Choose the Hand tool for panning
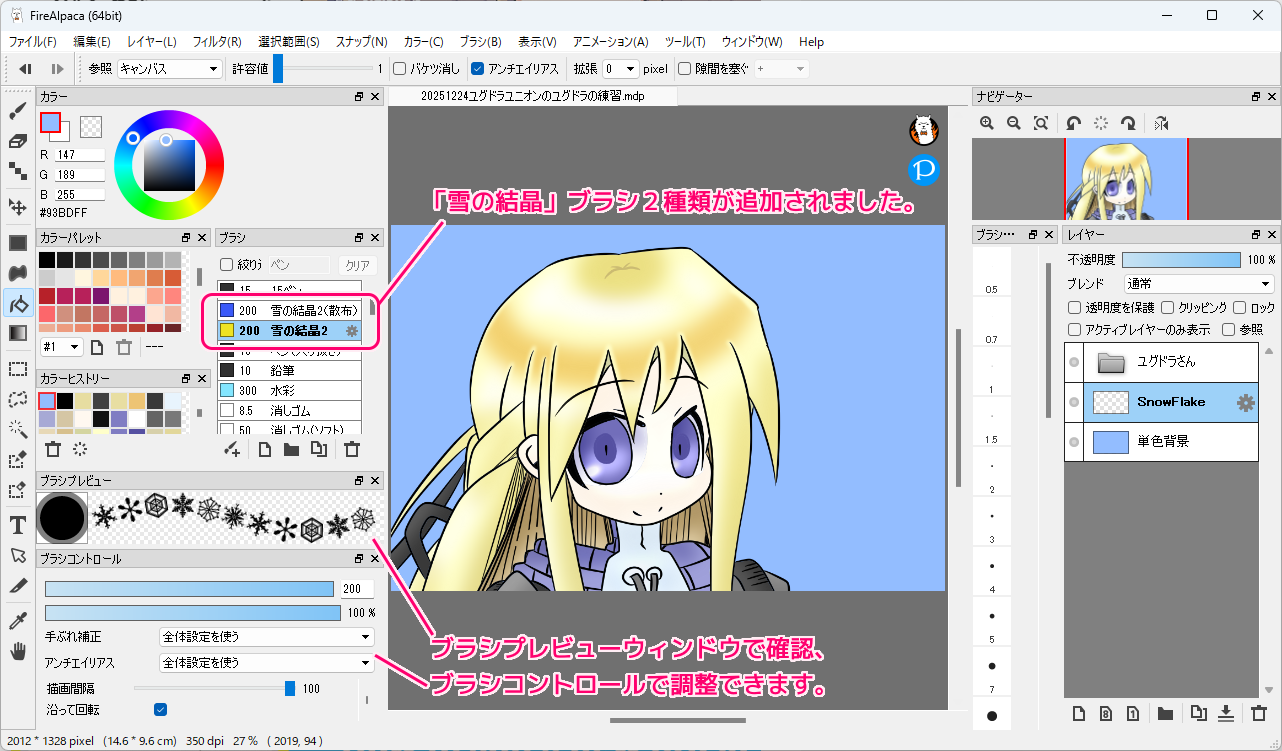 coord(17,652)
